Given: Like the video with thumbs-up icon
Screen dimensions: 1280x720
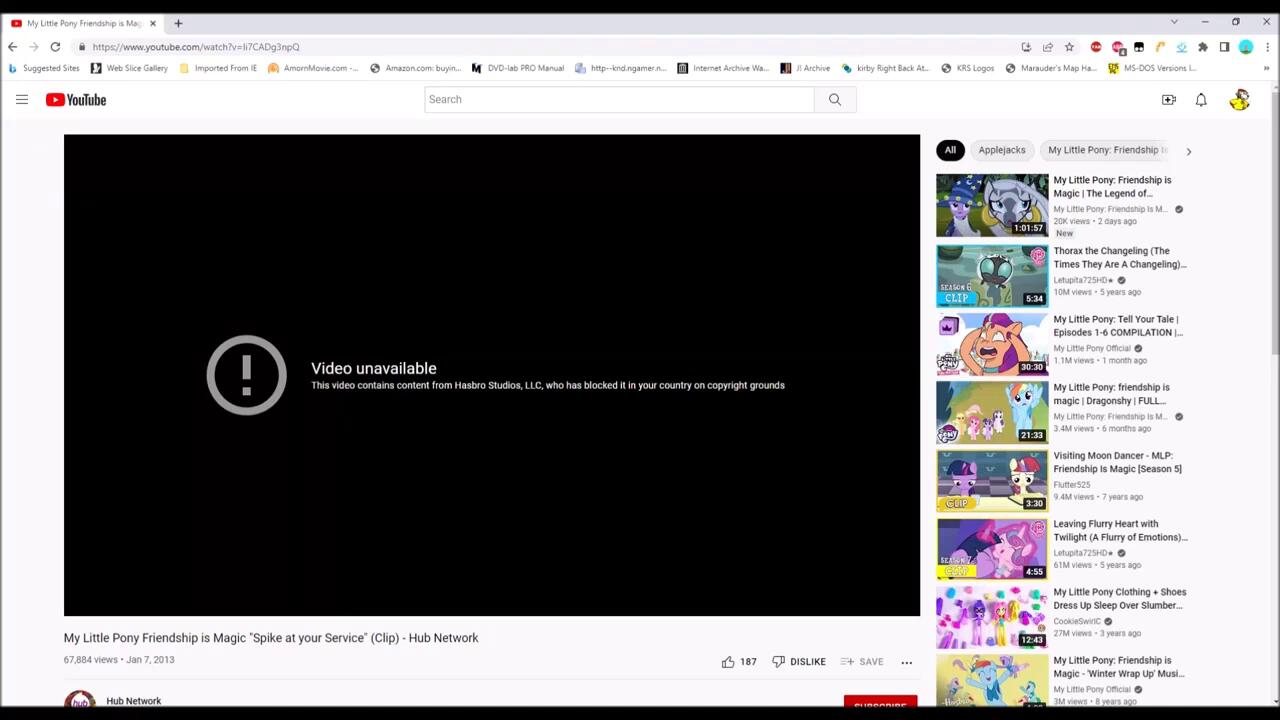Looking at the screenshot, I should point(728,662).
